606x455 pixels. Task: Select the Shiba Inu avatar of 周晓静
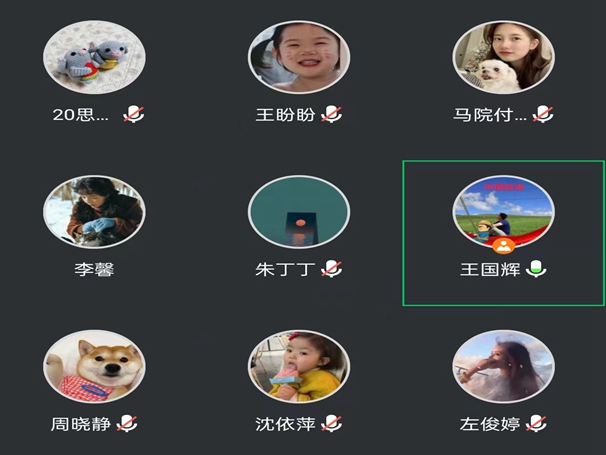[x=94, y=366]
